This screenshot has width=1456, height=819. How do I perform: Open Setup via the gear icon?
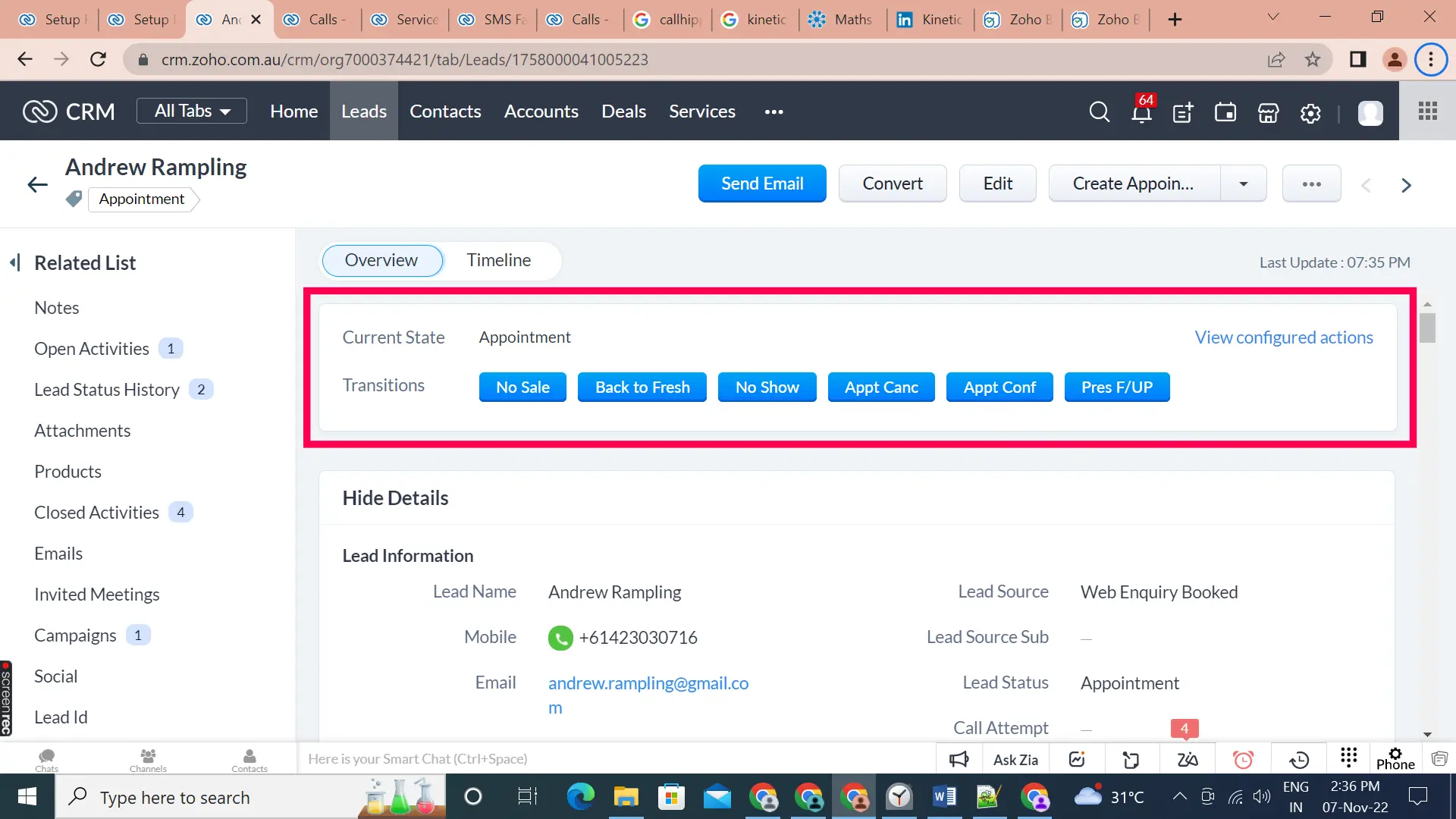1310,112
